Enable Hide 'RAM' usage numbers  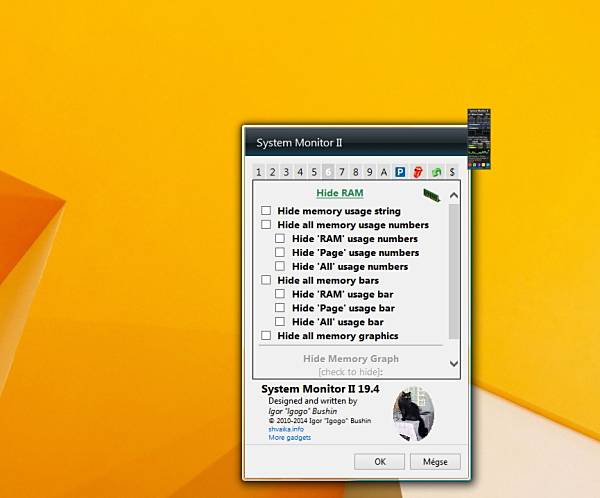(x=280, y=238)
